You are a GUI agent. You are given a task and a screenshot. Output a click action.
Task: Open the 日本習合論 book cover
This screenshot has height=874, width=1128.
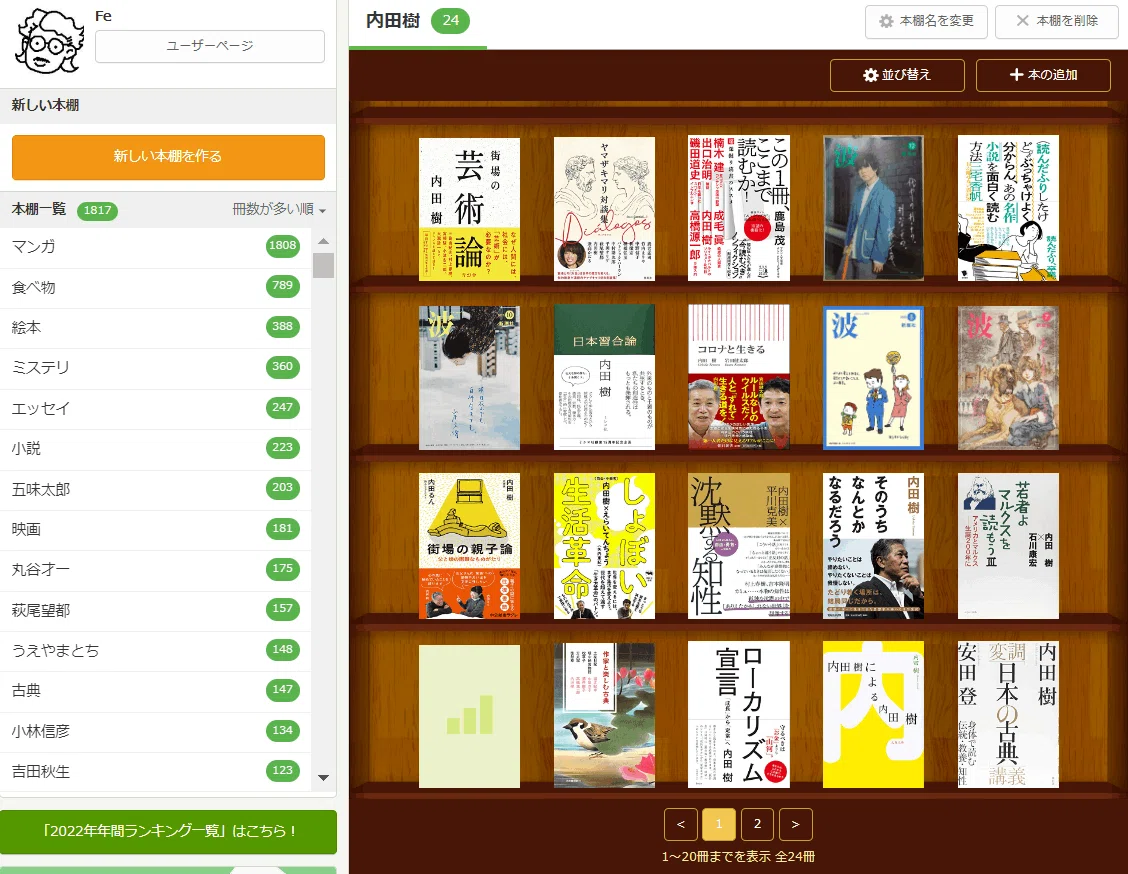(x=604, y=378)
